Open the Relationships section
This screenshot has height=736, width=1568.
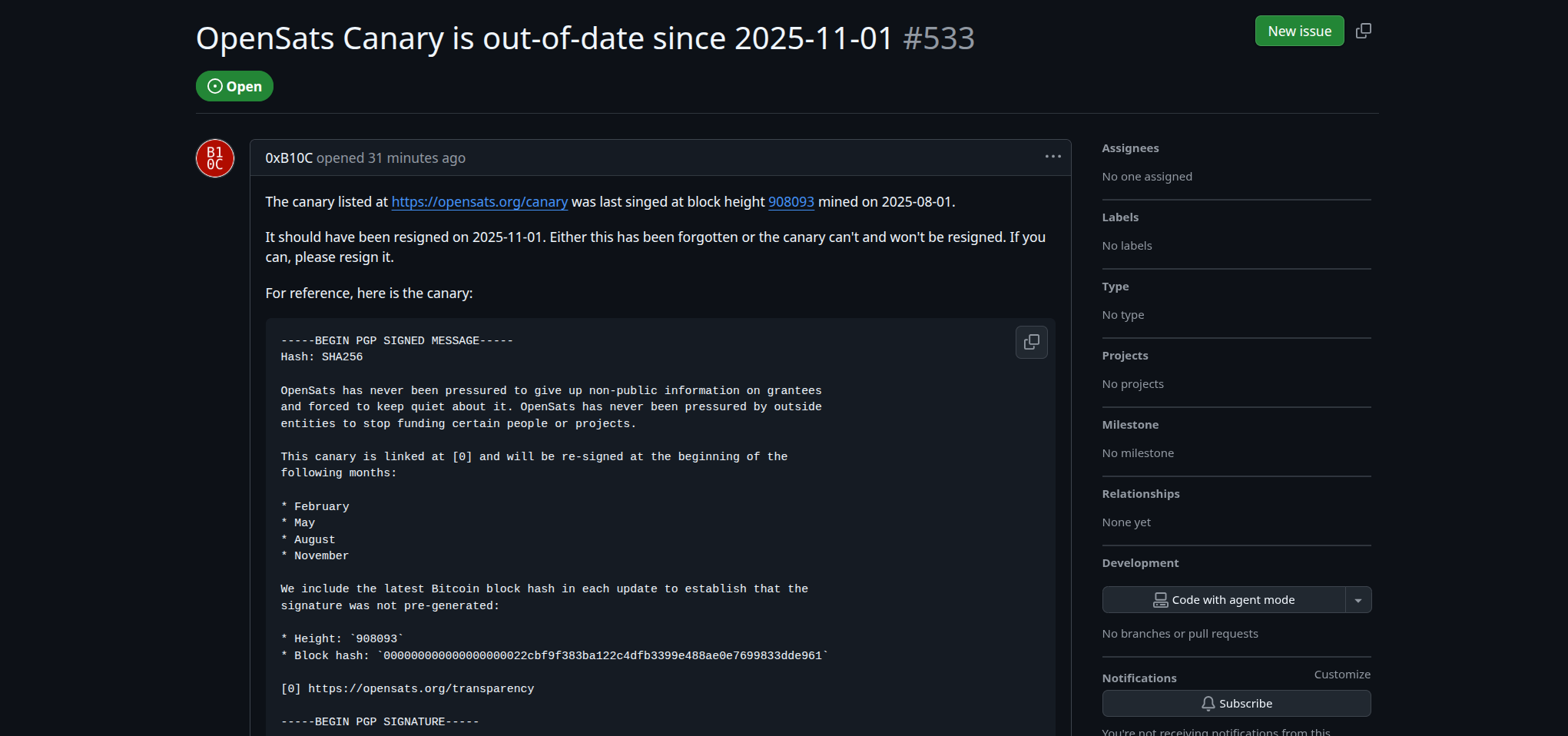(x=1140, y=494)
